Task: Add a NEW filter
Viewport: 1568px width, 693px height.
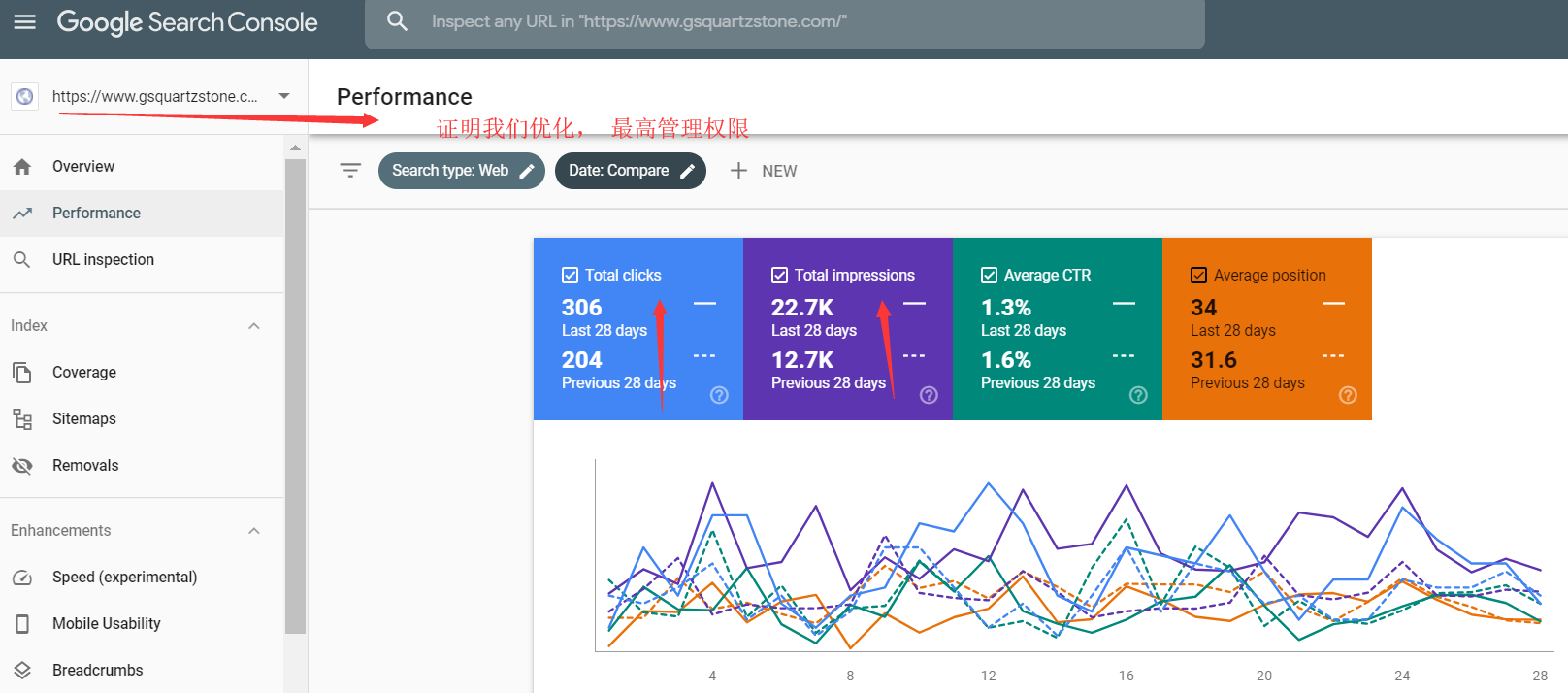Action: tap(764, 171)
